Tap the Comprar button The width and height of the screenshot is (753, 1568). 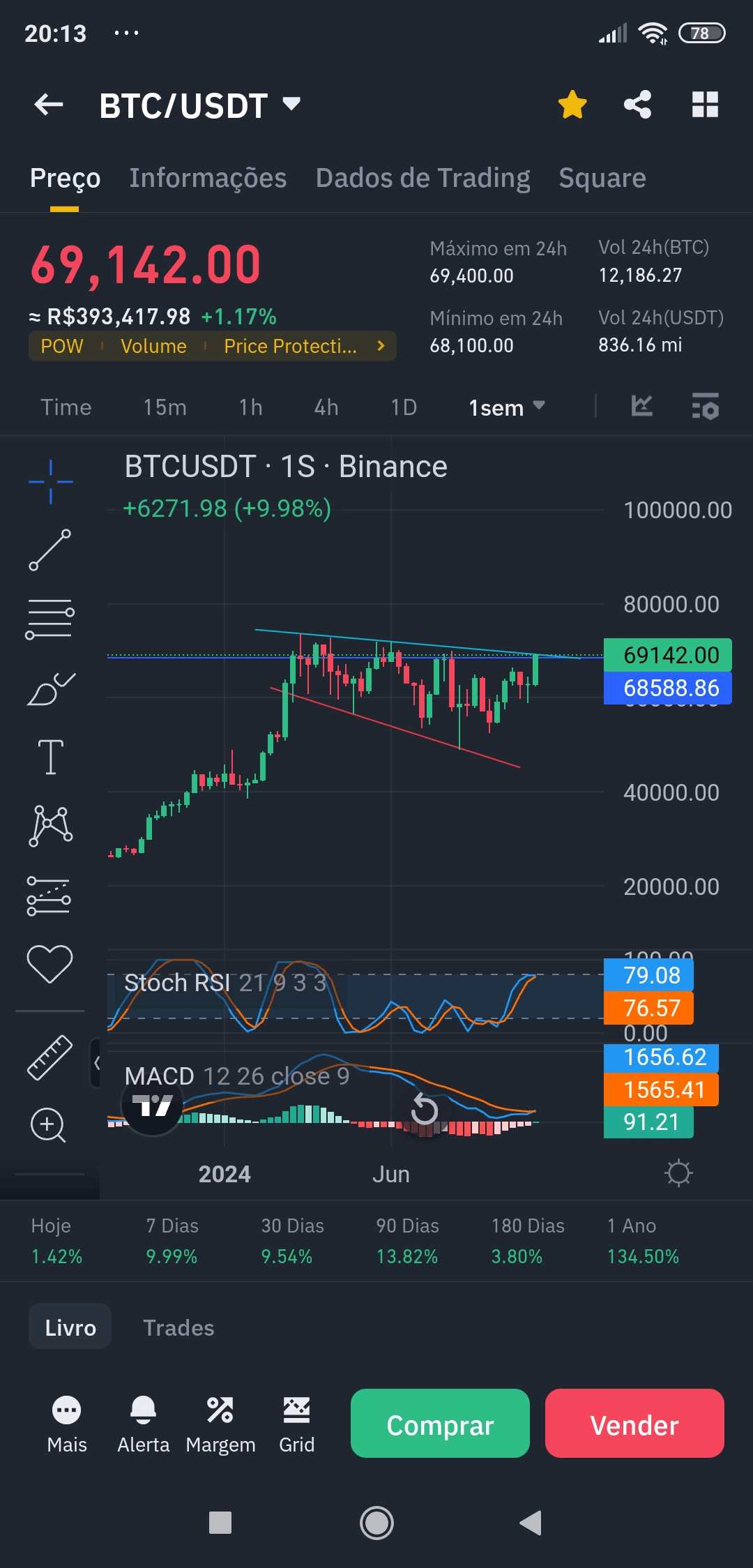[x=440, y=1424]
